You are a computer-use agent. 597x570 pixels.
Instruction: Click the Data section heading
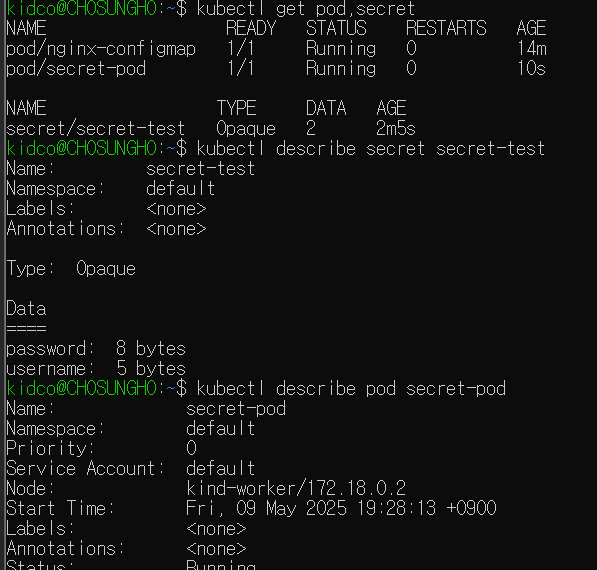pyautogui.click(x=26, y=308)
